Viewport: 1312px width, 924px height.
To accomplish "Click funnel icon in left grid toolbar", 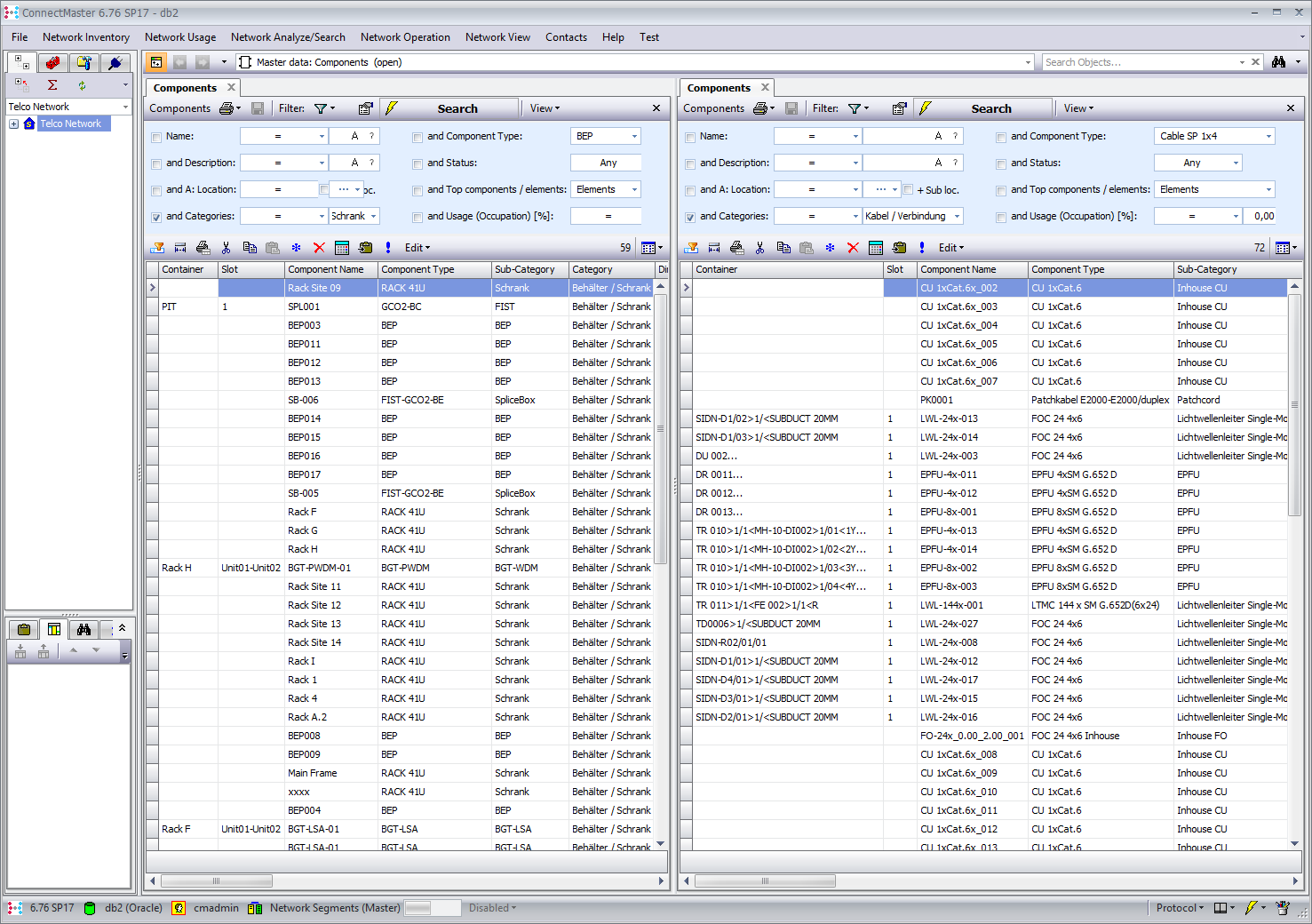I will point(157,248).
